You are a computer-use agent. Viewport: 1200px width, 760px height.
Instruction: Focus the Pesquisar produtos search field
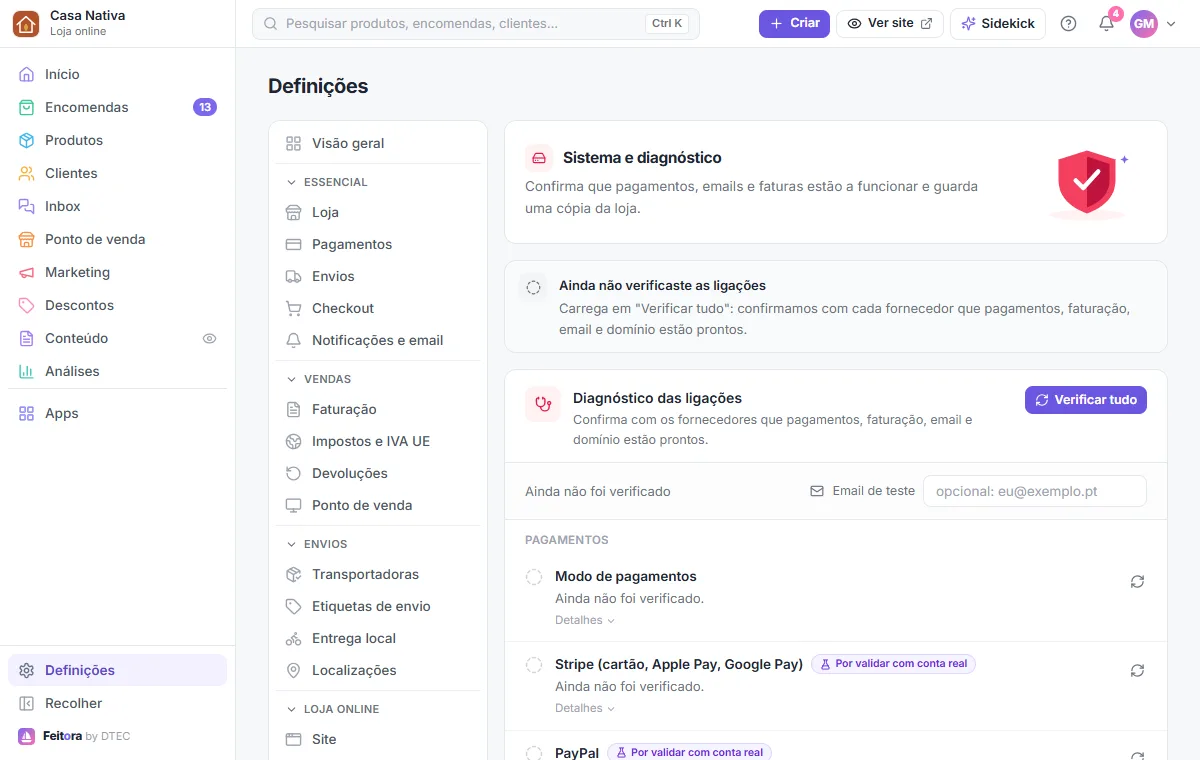click(476, 23)
